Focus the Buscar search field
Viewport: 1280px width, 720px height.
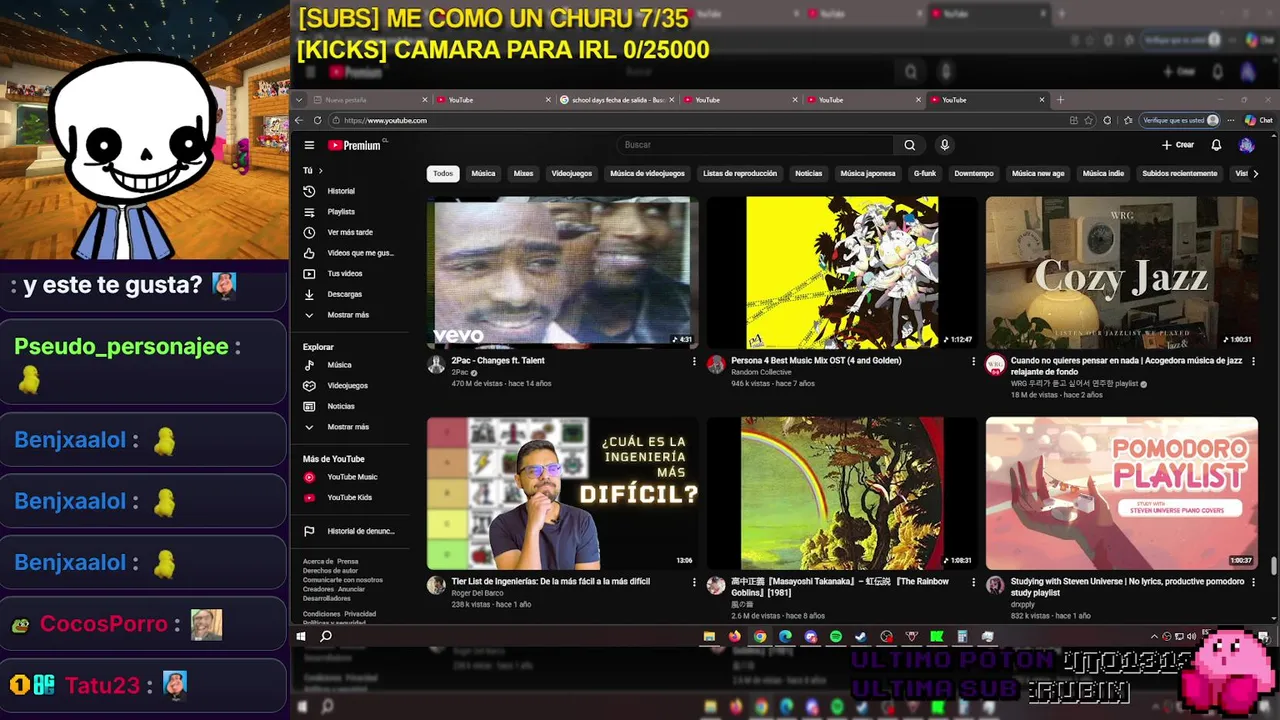click(757, 145)
